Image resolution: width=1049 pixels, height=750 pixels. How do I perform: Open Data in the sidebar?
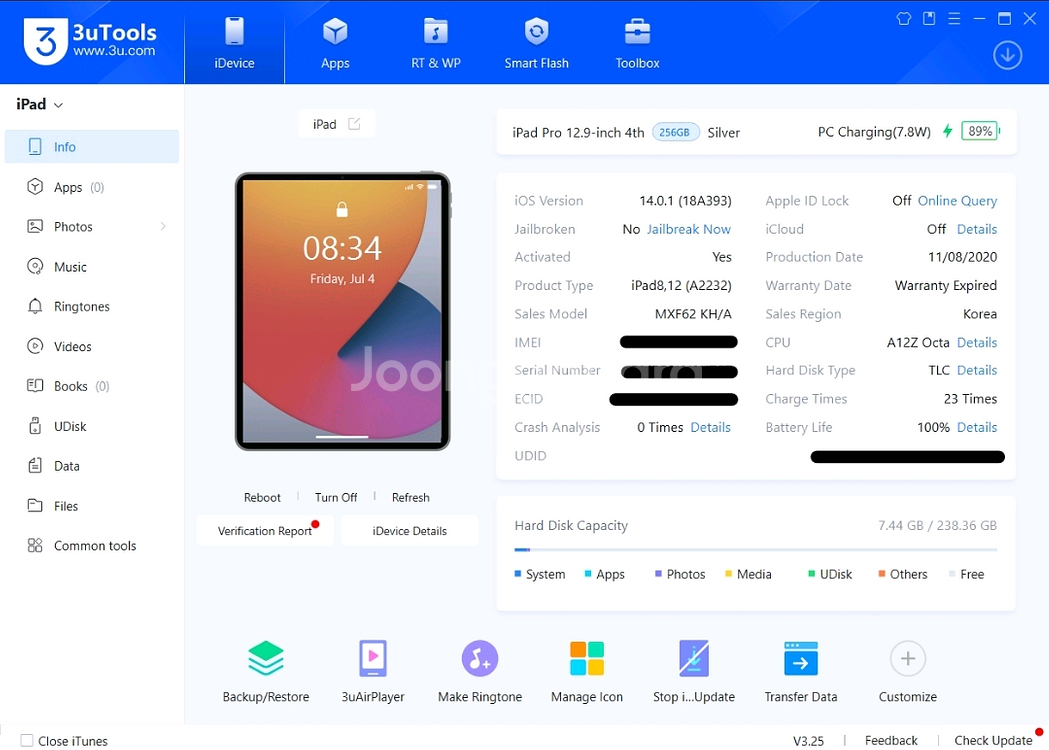click(92, 466)
